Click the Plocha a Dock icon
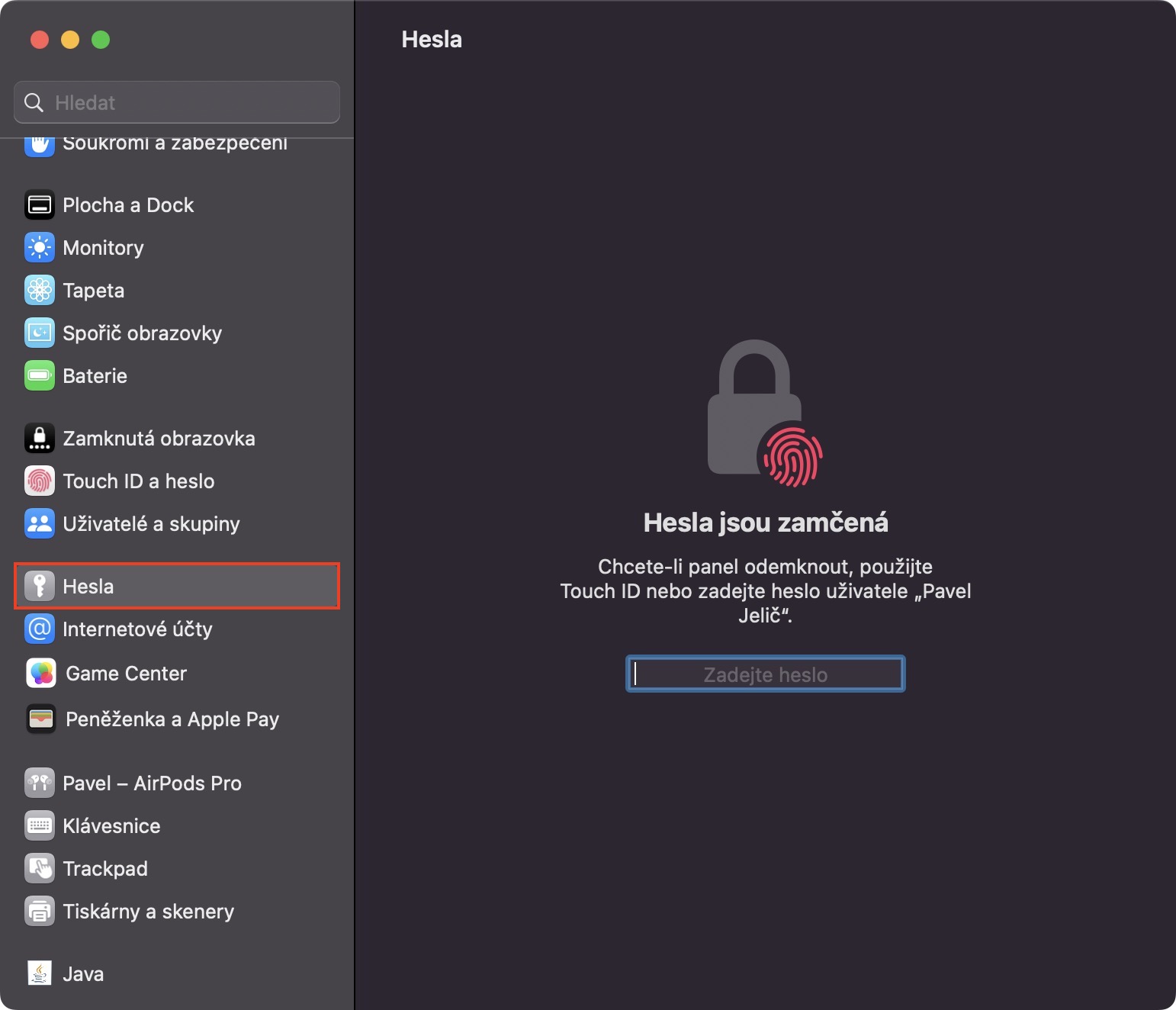 click(40, 205)
